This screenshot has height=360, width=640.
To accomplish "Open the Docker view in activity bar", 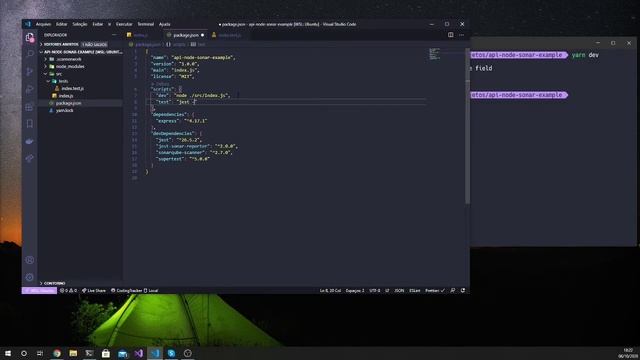I will pos(29,141).
